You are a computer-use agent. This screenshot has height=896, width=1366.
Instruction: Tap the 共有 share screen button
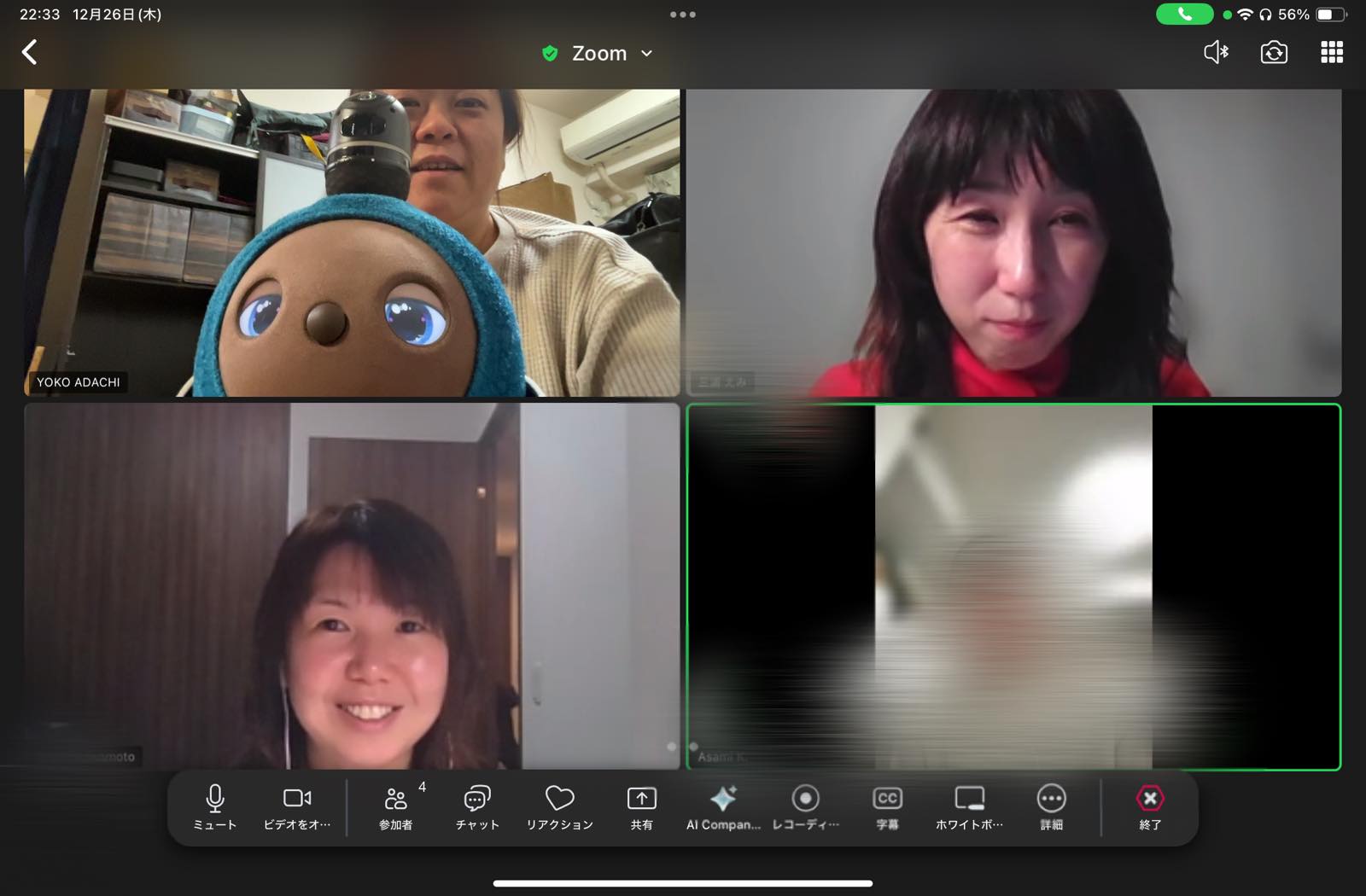pos(641,806)
